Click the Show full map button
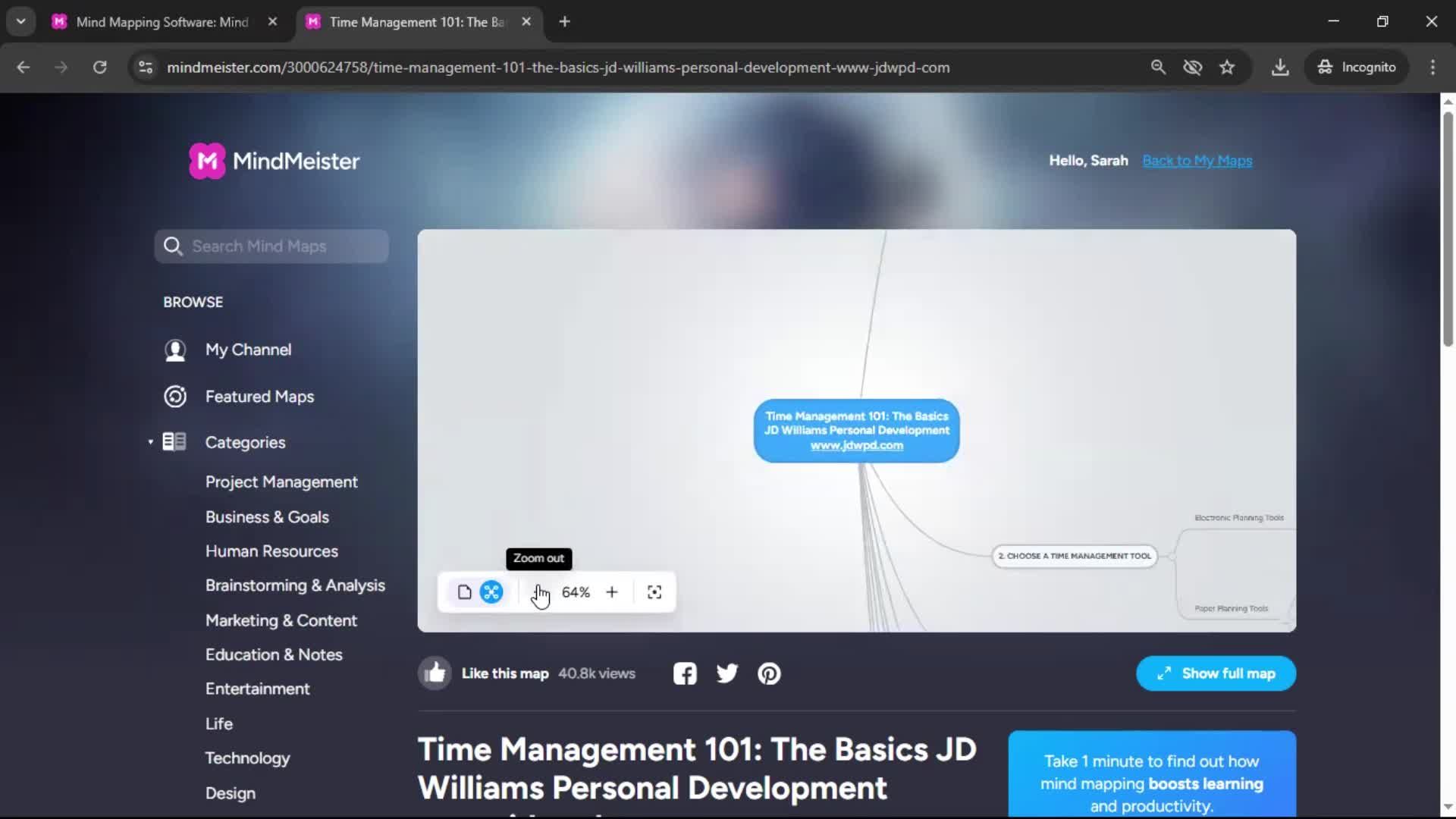The width and height of the screenshot is (1456, 819). (1216, 673)
